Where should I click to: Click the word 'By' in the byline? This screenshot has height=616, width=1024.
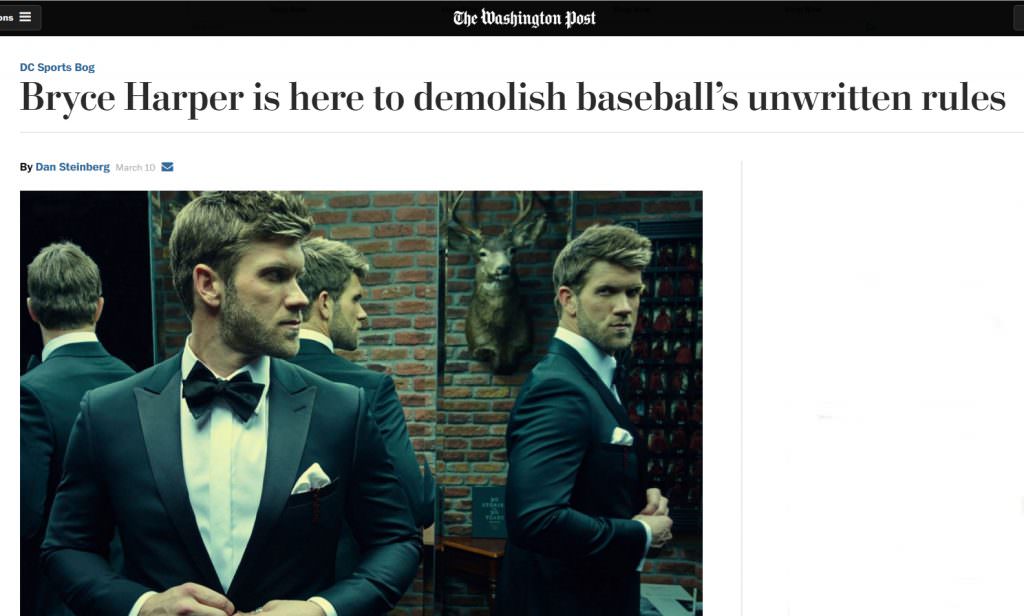coord(26,167)
